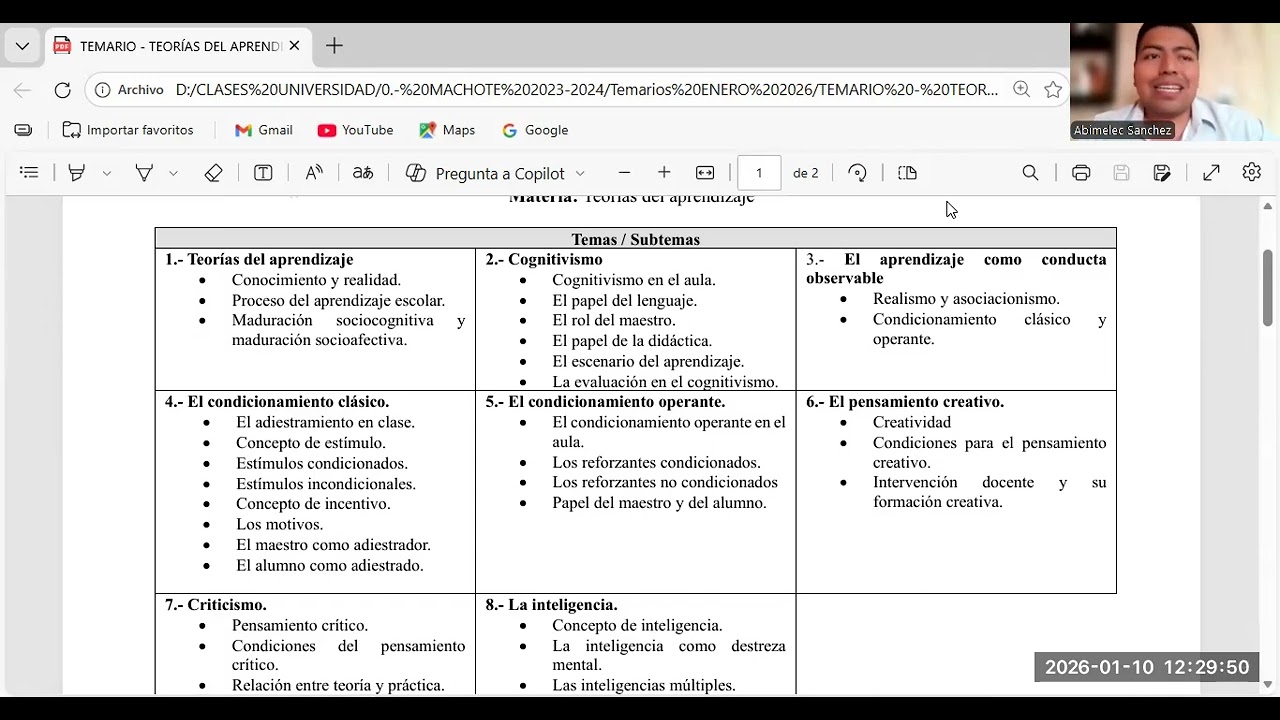Expand the Copilot dropdown chevron

coord(580,173)
